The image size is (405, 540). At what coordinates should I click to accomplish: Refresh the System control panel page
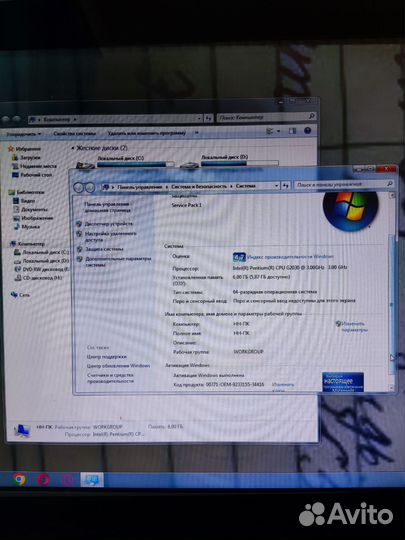[x=287, y=186]
